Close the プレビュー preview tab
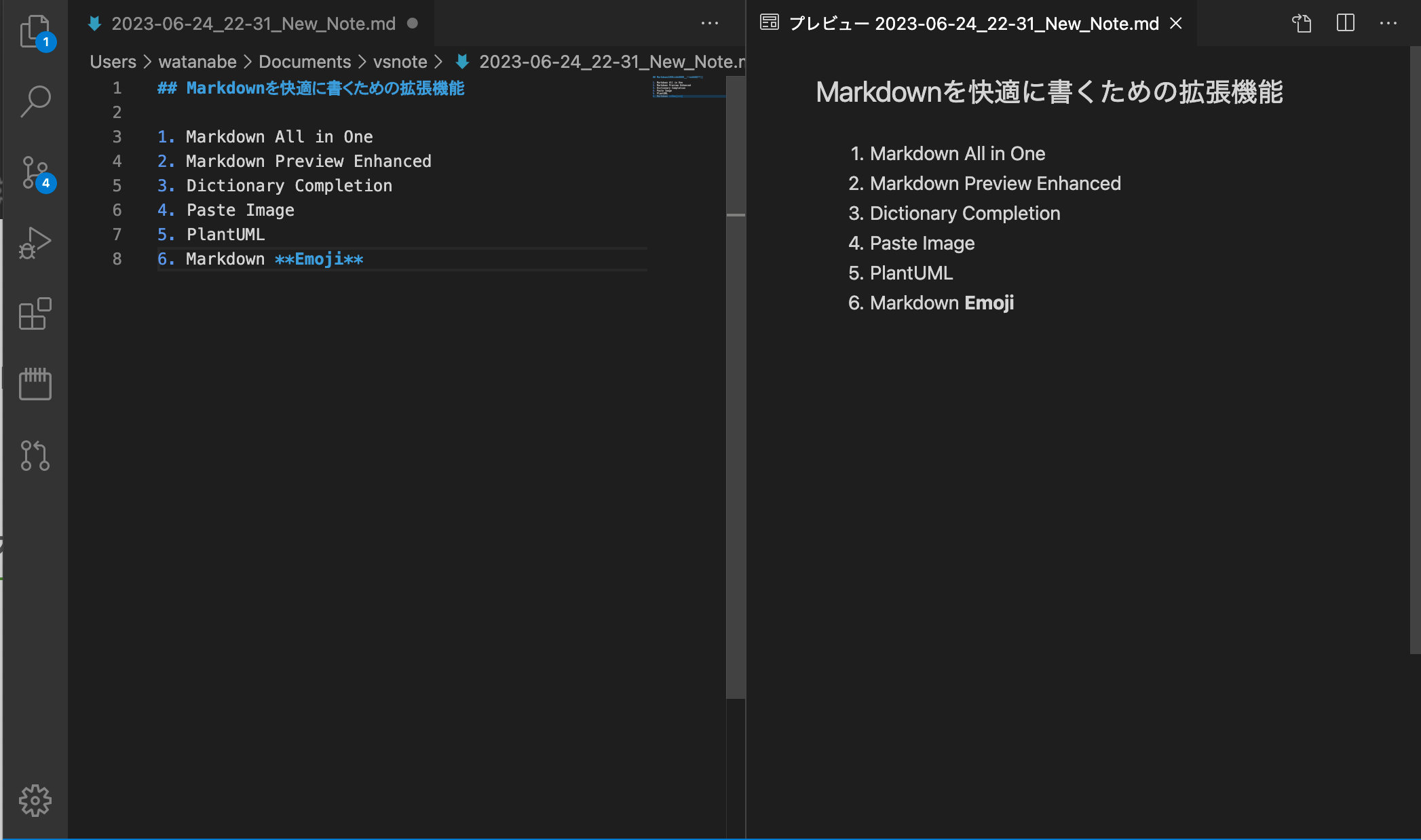 1176,24
